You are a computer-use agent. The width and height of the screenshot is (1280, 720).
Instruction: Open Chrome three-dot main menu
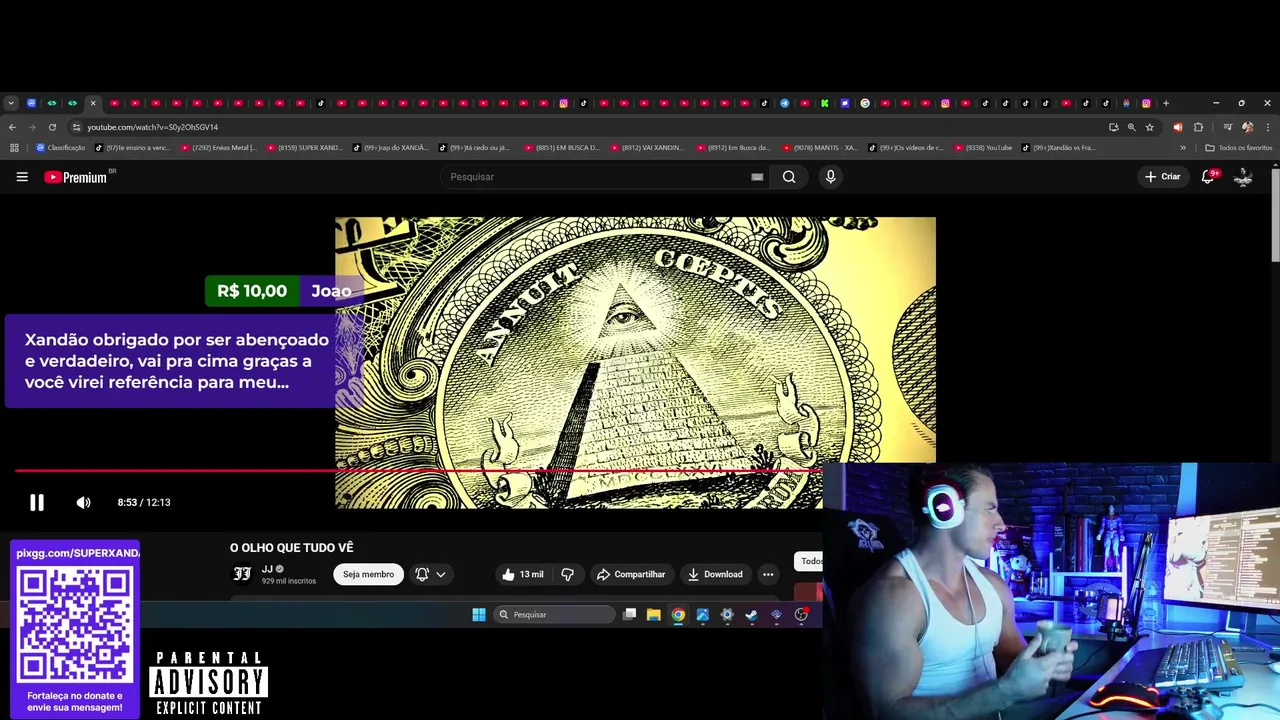tap(1268, 127)
